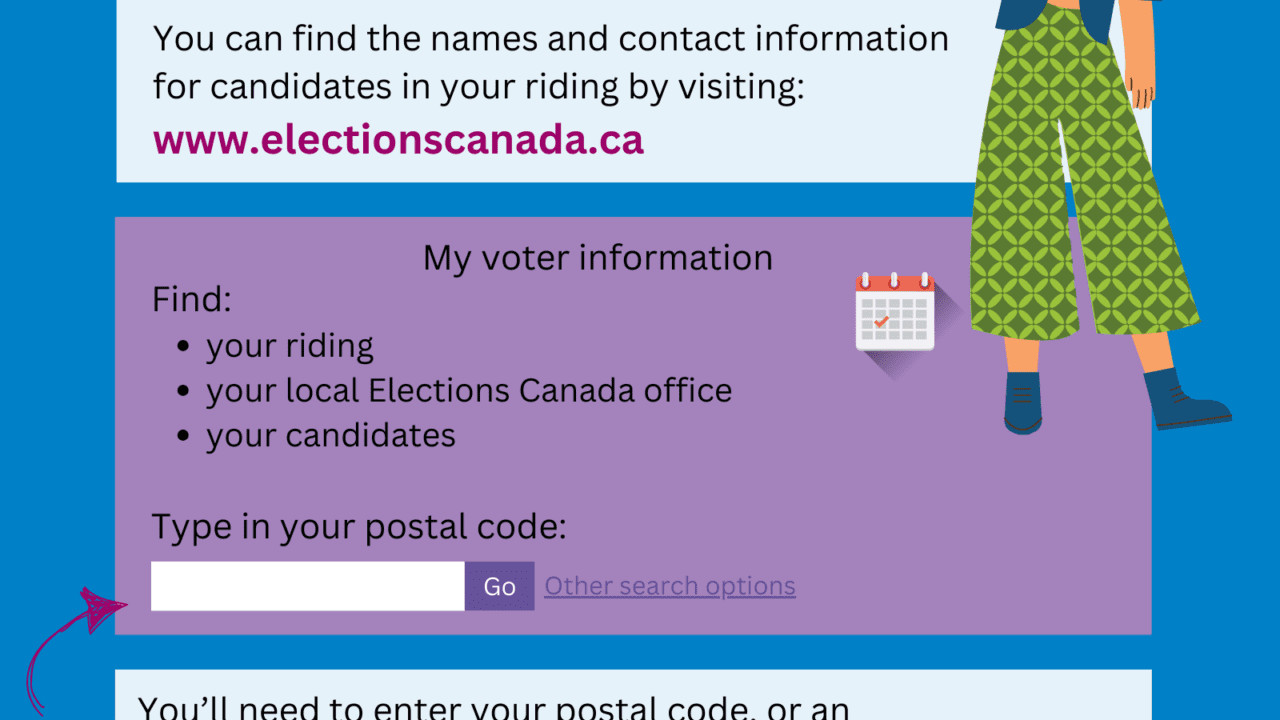
Task: Click the 'Find:' label text
Action: (192, 300)
